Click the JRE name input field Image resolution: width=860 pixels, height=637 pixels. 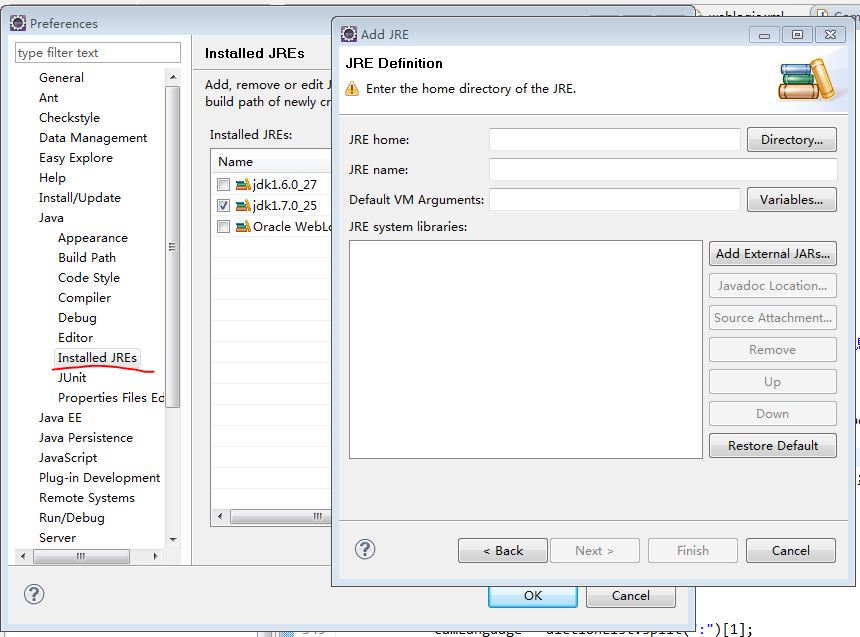pyautogui.click(x=663, y=170)
